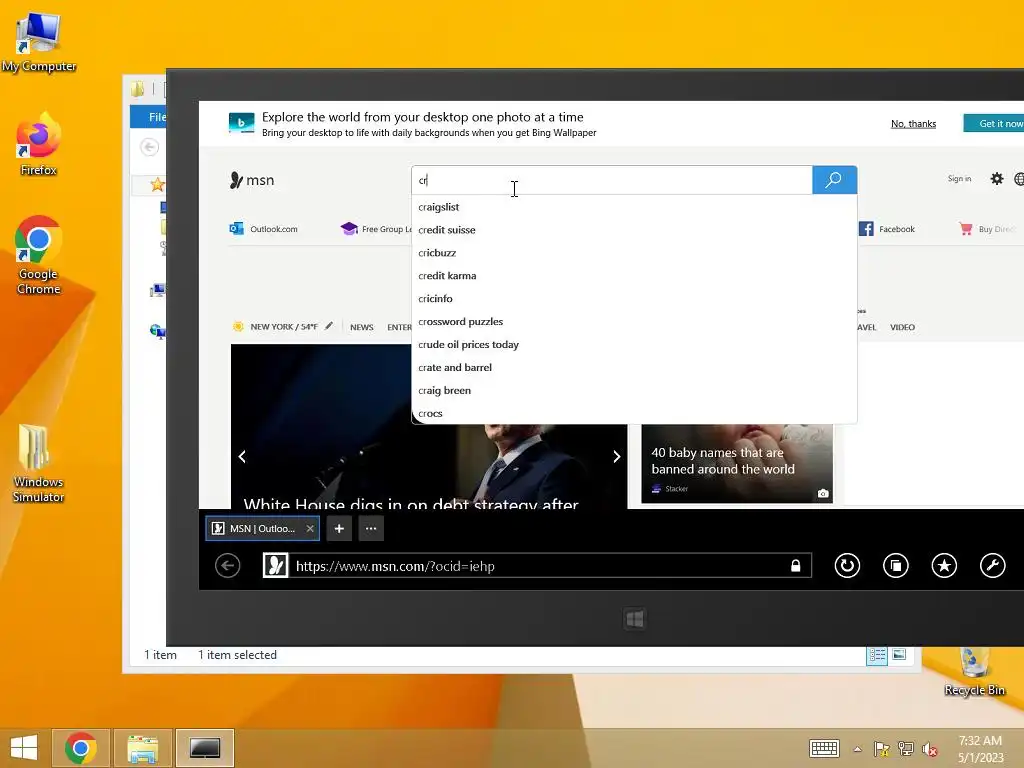
Task: Open the Windows Simulator folder on desktop
Action: click(39, 464)
